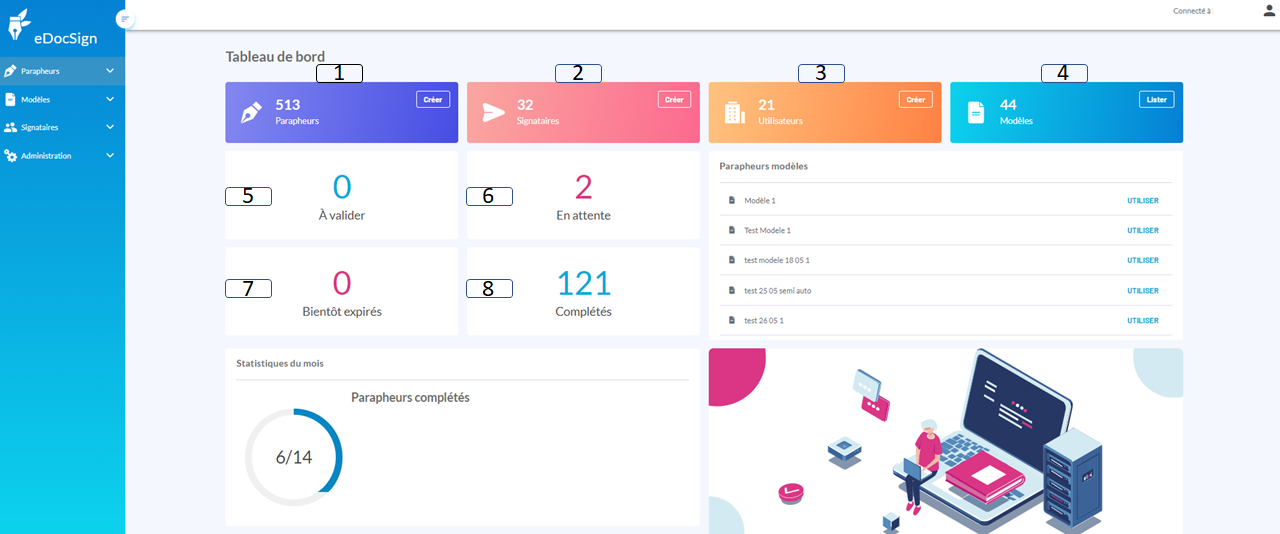This screenshot has width=1280, height=534.
Task: Click UTILISER for test 26 05 1
Action: tap(1143, 320)
